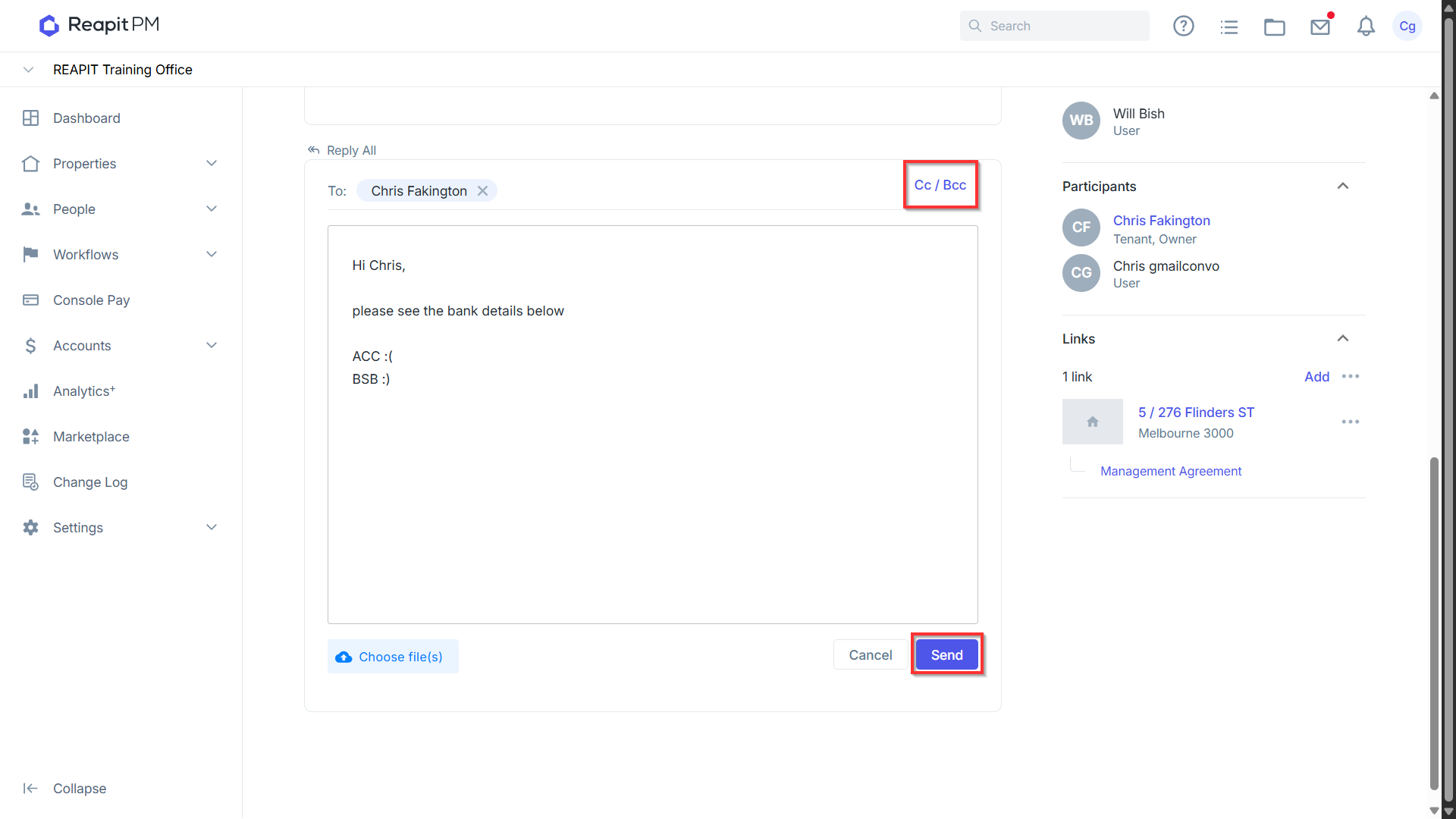Click the Workflows flag icon
Viewport: 1456px width, 819px height.
[30, 255]
